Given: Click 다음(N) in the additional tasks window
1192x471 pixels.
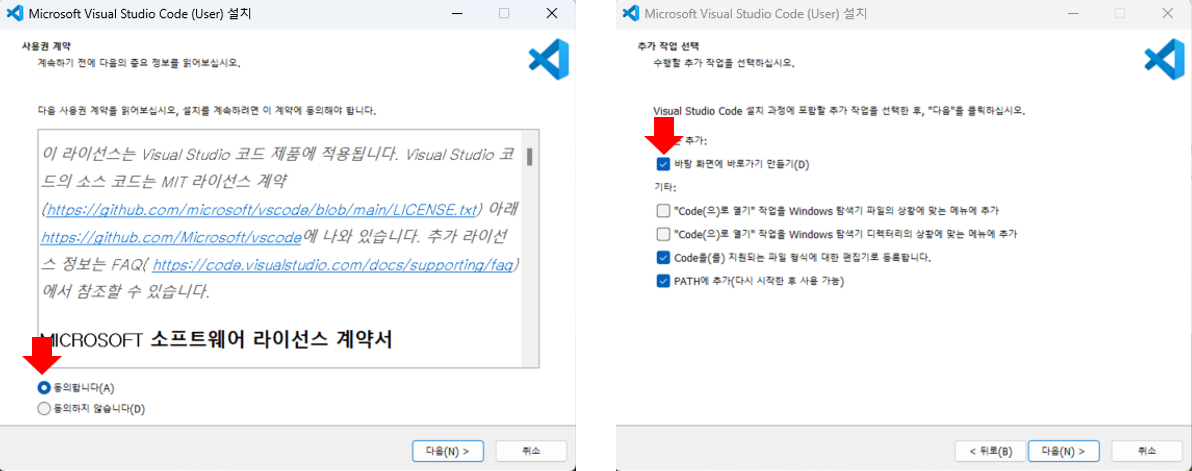Looking at the screenshot, I should pyautogui.click(x=1064, y=451).
